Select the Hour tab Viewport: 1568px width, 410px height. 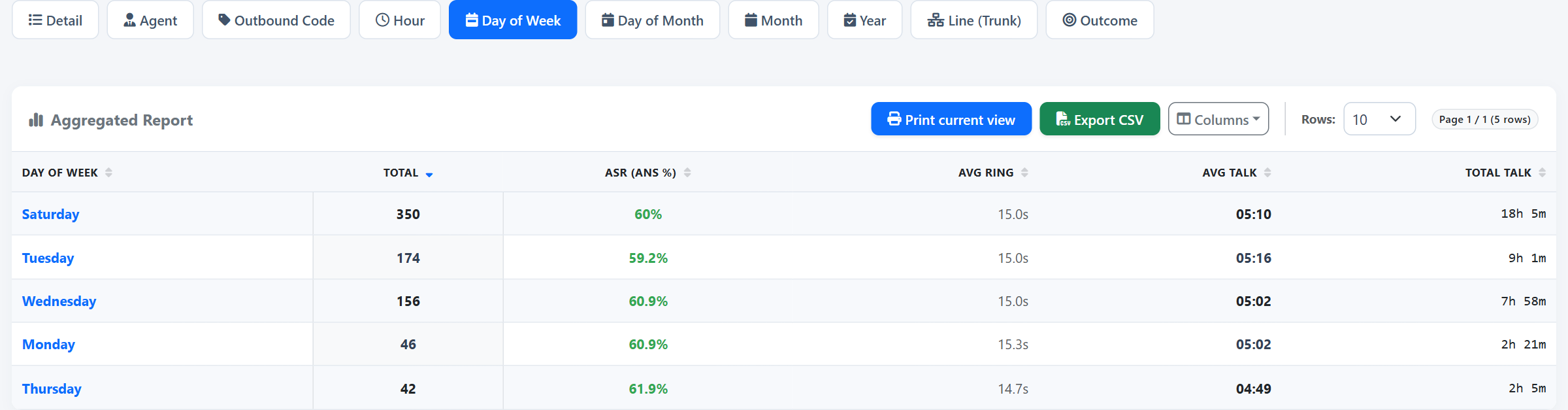pyautogui.click(x=400, y=20)
